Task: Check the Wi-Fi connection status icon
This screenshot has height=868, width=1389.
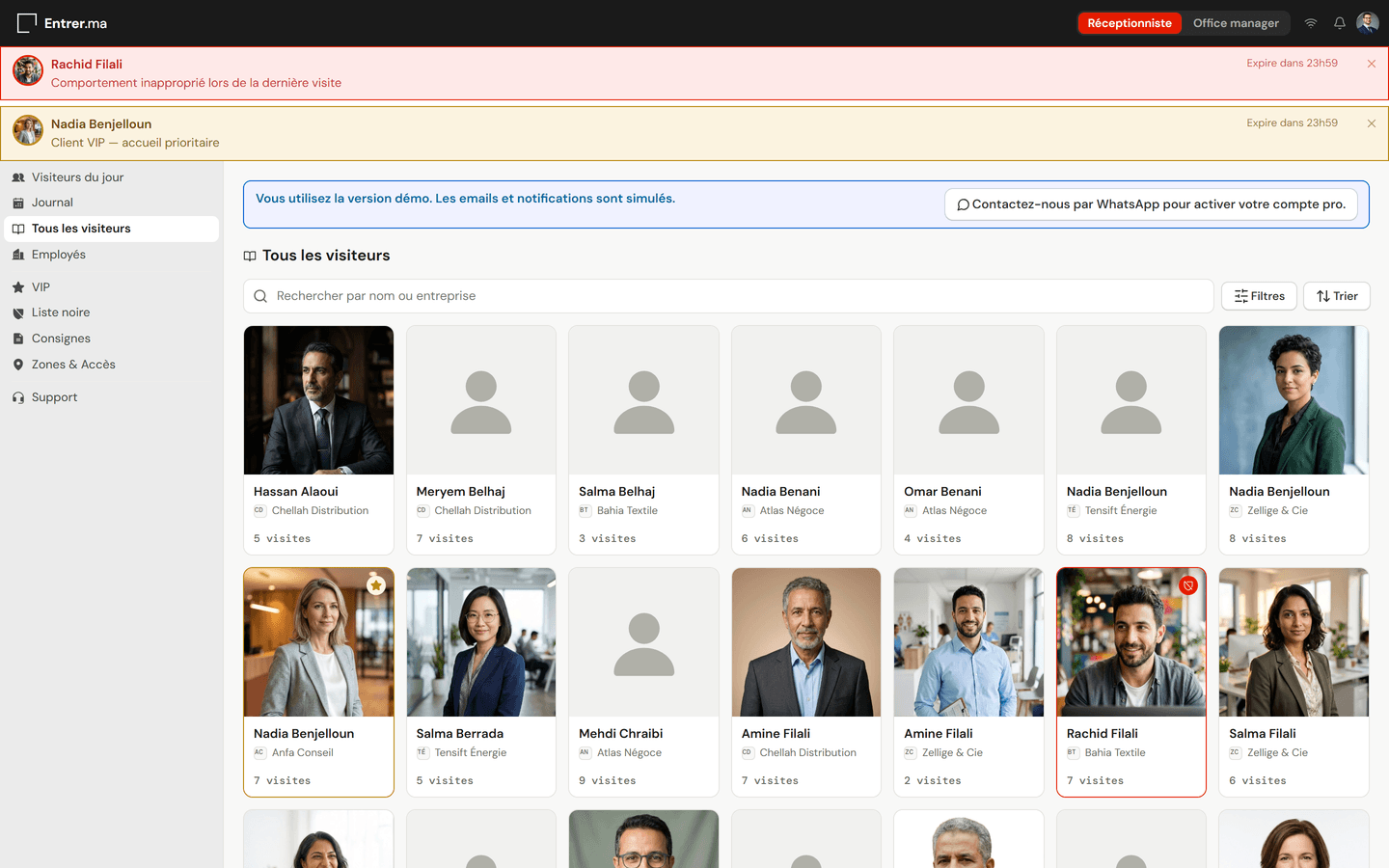Action: pyautogui.click(x=1311, y=23)
